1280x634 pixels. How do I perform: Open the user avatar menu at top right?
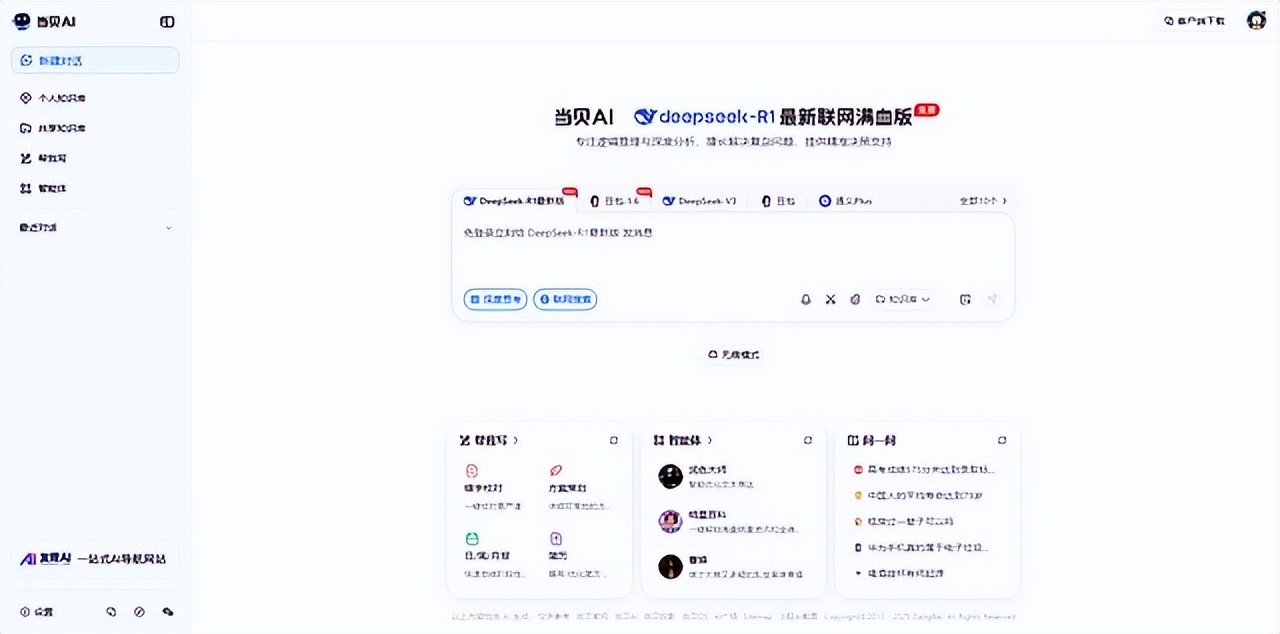1256,20
